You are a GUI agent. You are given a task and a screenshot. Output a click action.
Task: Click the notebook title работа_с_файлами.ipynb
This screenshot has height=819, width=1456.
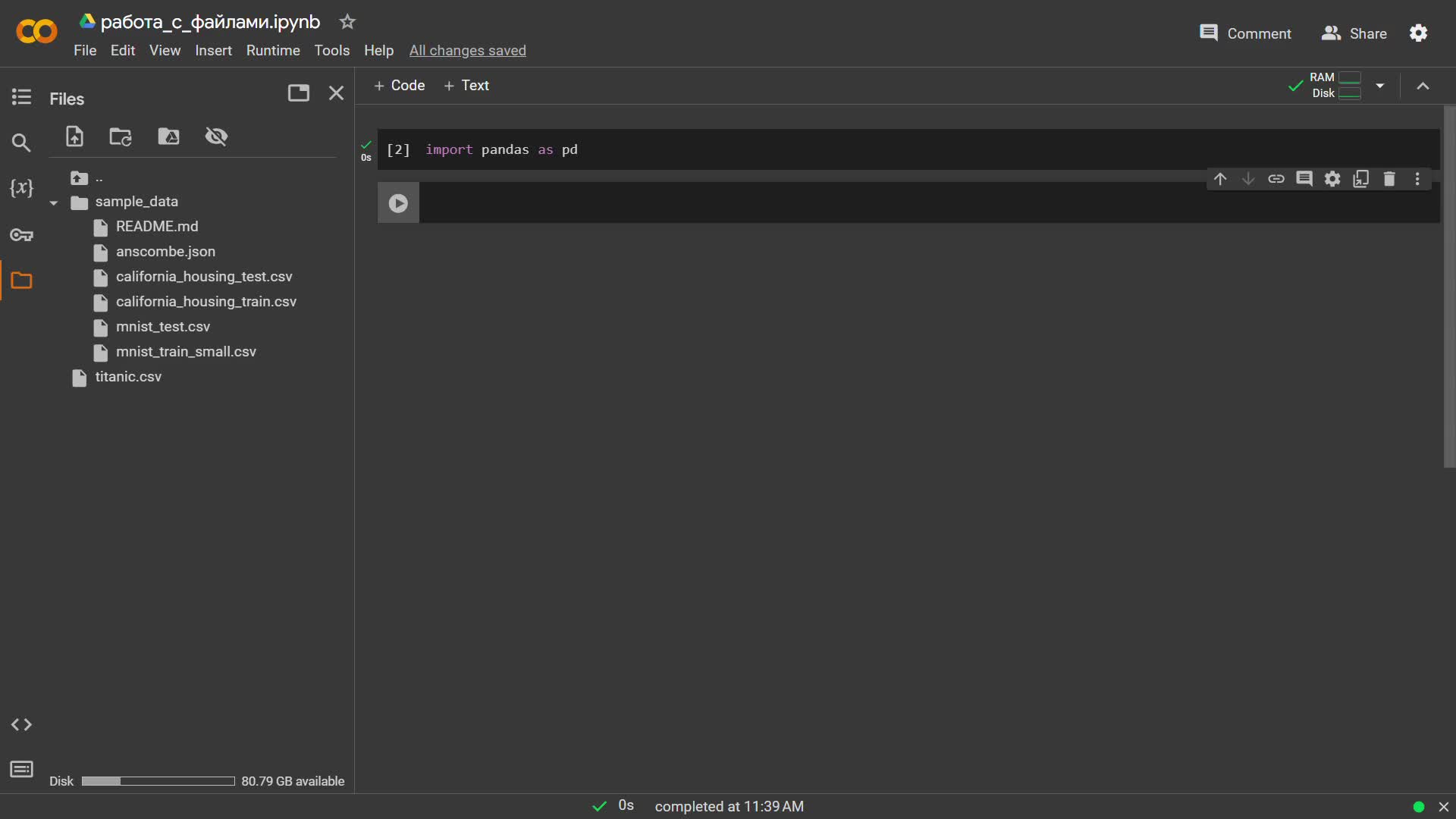tap(210, 22)
